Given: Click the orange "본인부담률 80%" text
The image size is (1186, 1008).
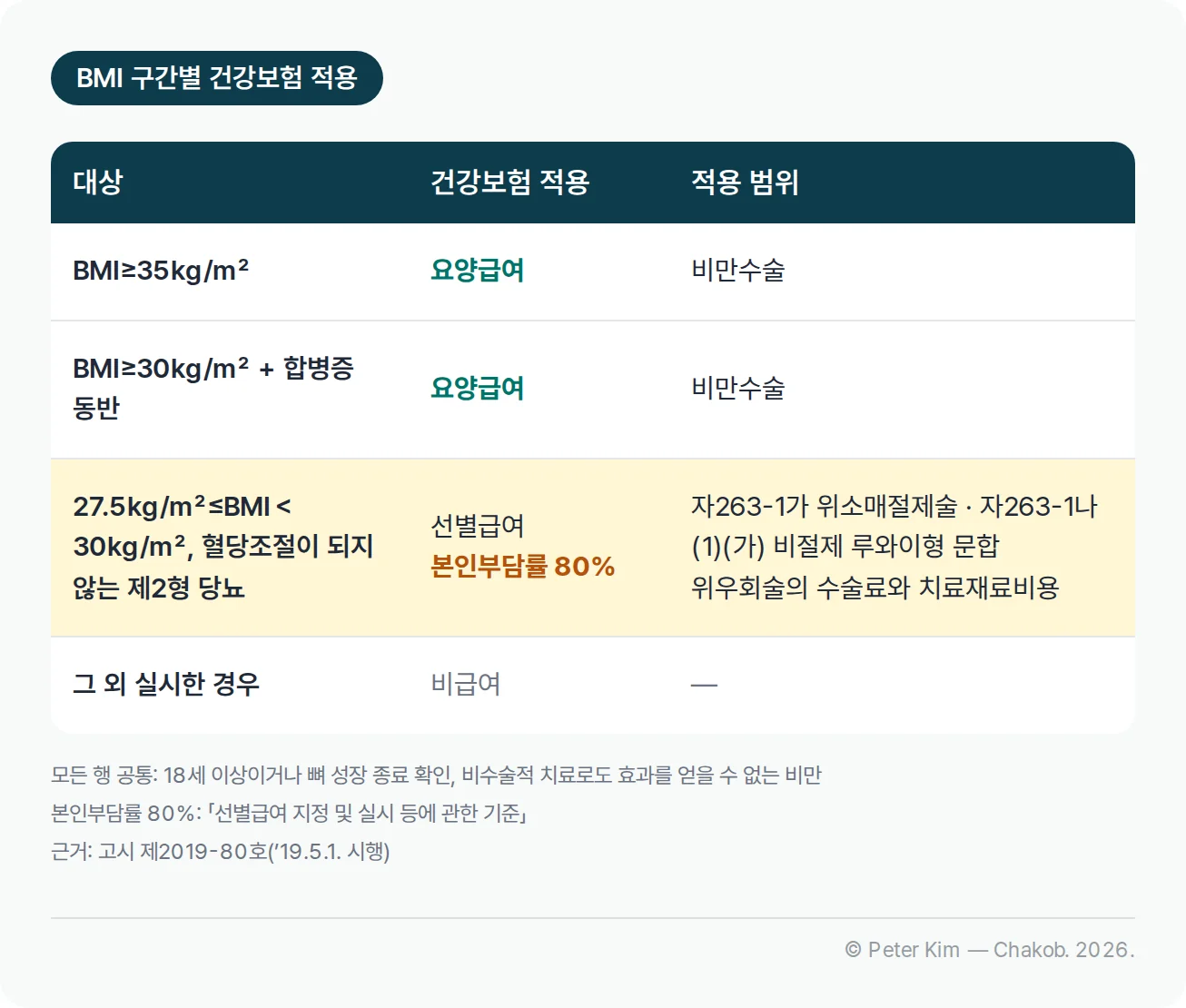Looking at the screenshot, I should point(523,567).
